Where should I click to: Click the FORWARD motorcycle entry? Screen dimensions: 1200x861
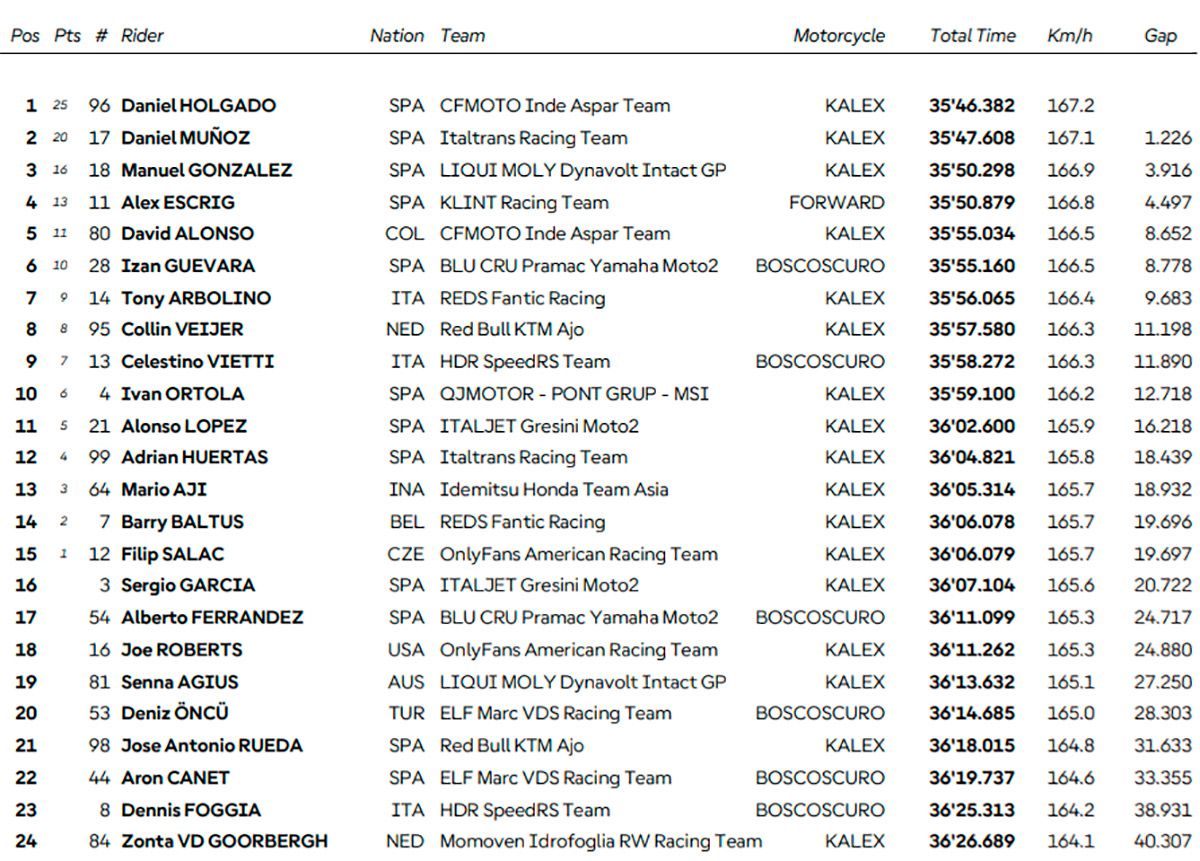pyautogui.click(x=836, y=202)
